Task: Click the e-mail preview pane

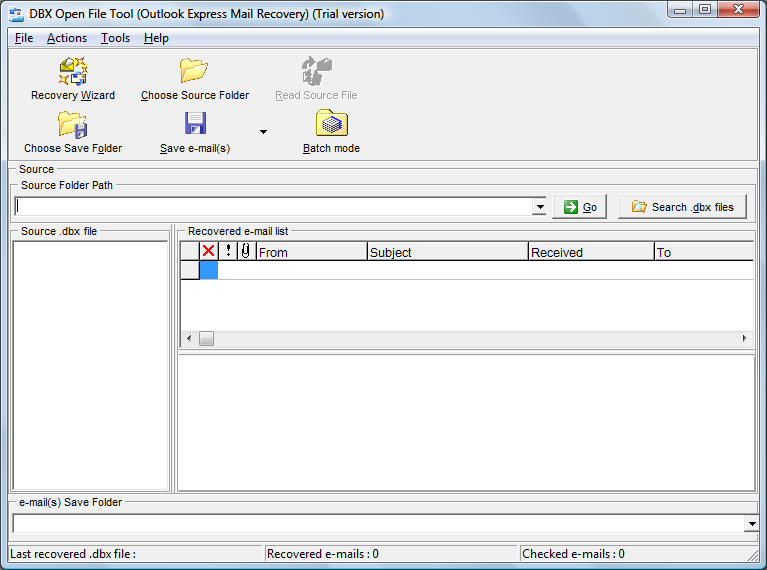Action: pos(467,423)
